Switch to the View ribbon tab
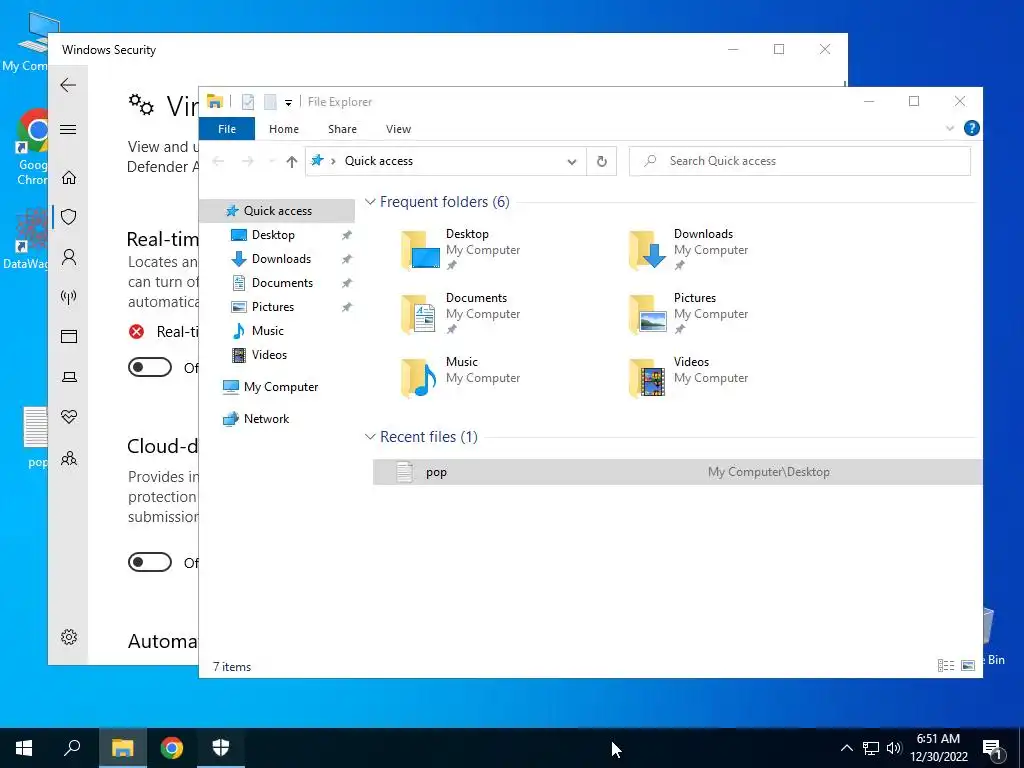 pyautogui.click(x=398, y=129)
